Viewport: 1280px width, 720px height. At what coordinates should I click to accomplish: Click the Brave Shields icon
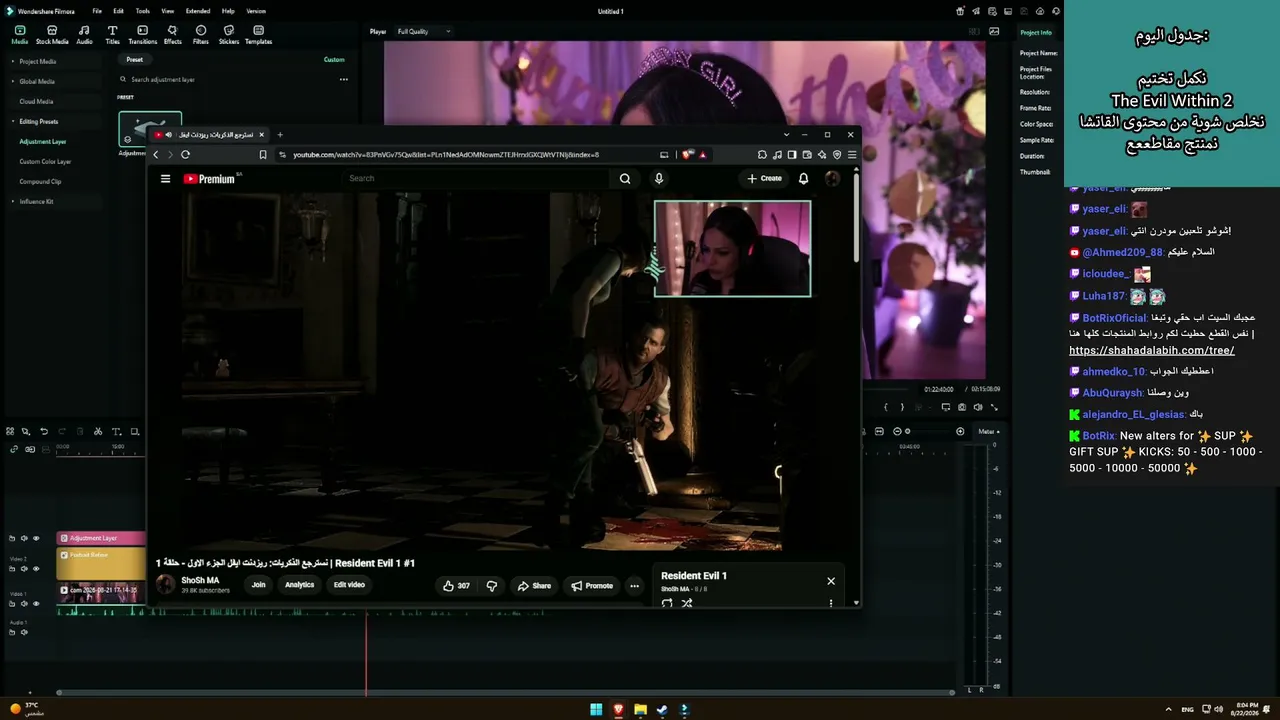point(687,155)
